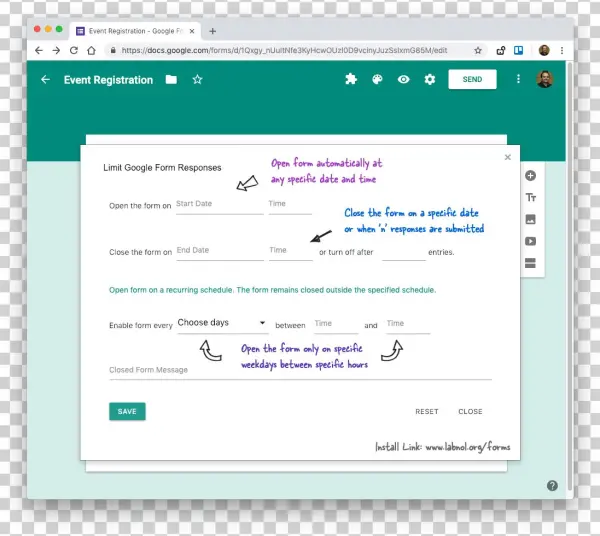Open the Forms more options menu

tap(518, 80)
